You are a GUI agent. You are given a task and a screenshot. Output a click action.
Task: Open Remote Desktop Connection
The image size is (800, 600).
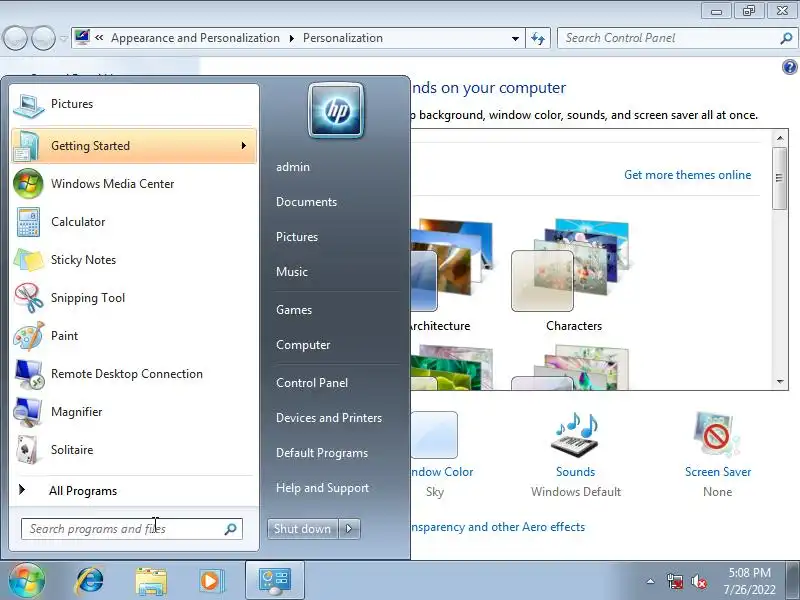tap(134, 374)
